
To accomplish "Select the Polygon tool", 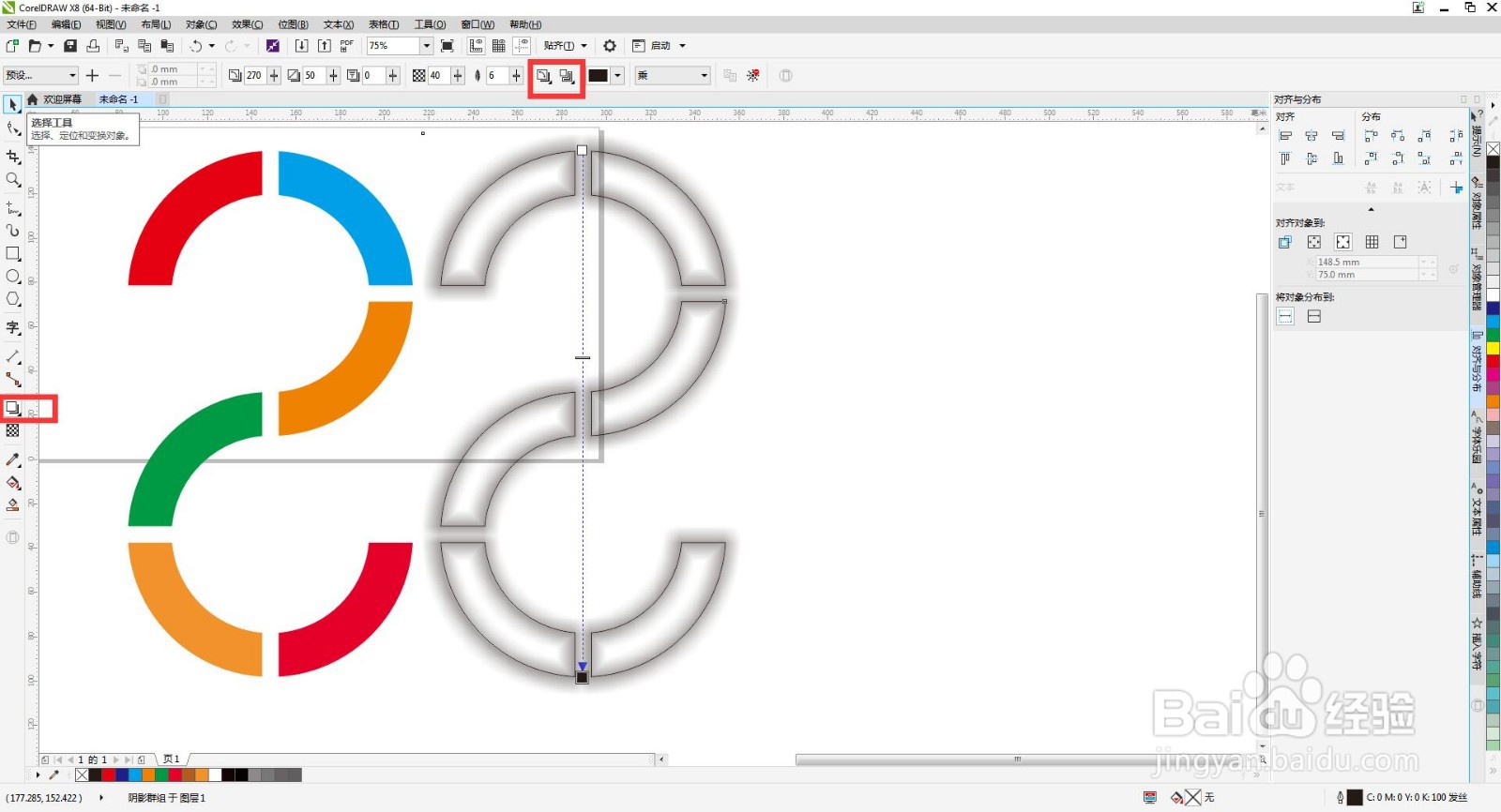I will click(x=13, y=299).
